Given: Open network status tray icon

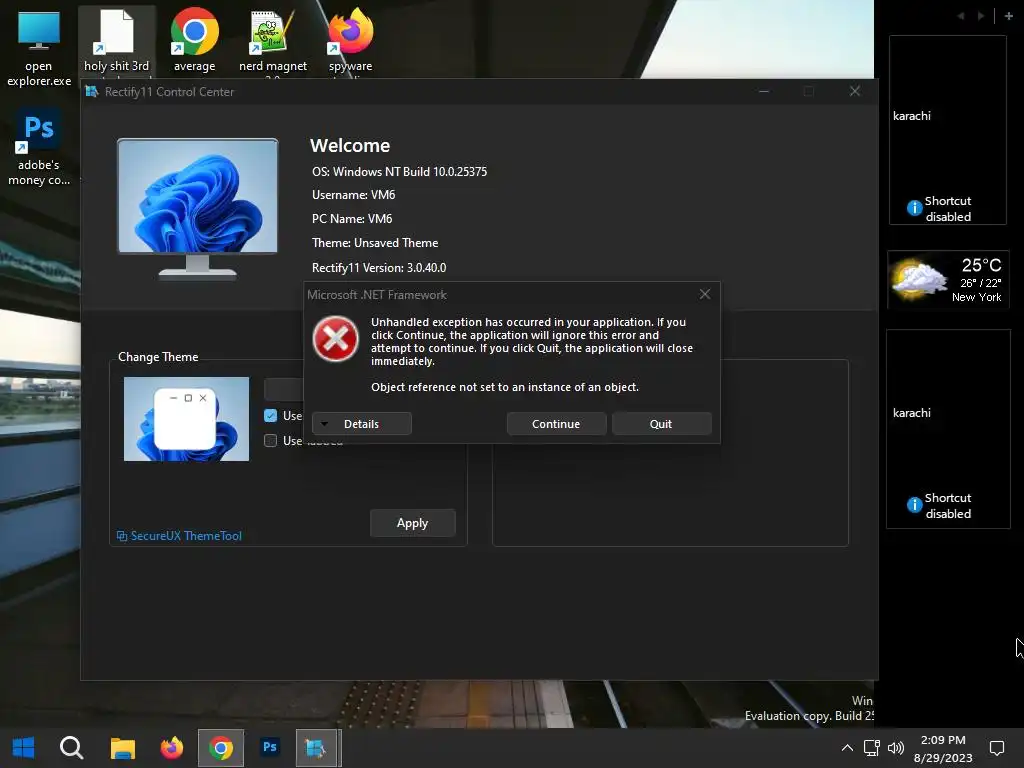Looking at the screenshot, I should click(871, 748).
